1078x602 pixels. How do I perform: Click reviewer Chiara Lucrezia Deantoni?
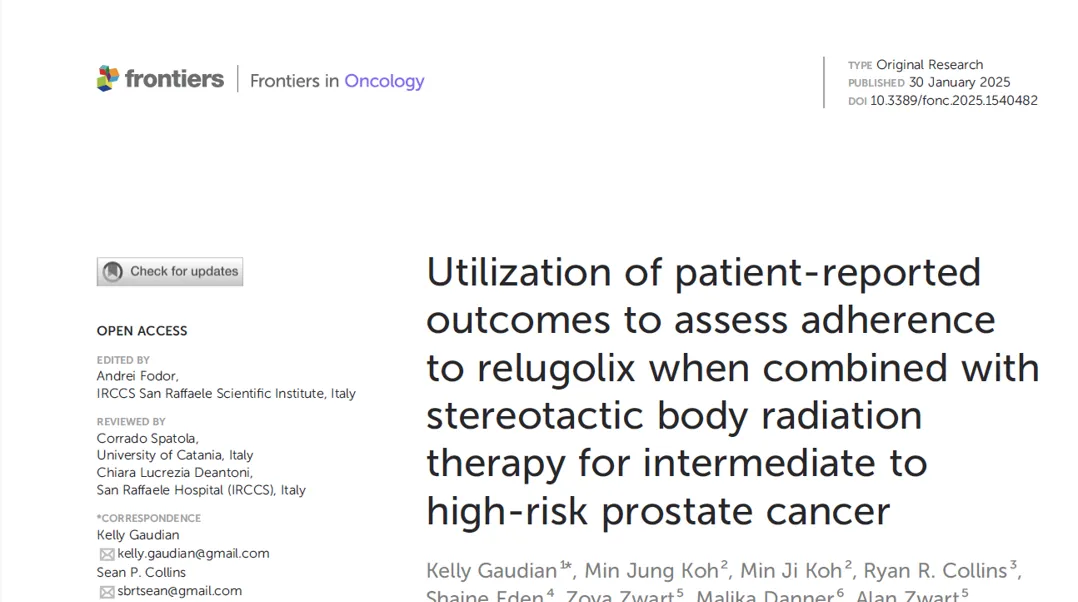tap(174, 473)
